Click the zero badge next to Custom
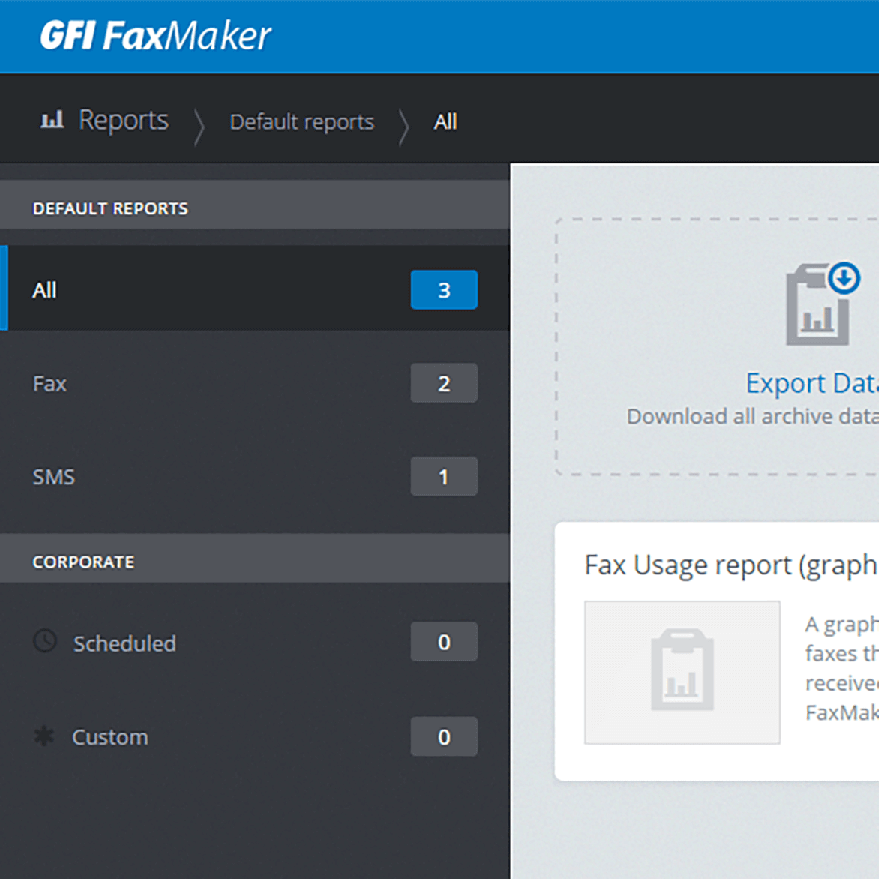Screen dimensions: 879x879 tap(444, 736)
